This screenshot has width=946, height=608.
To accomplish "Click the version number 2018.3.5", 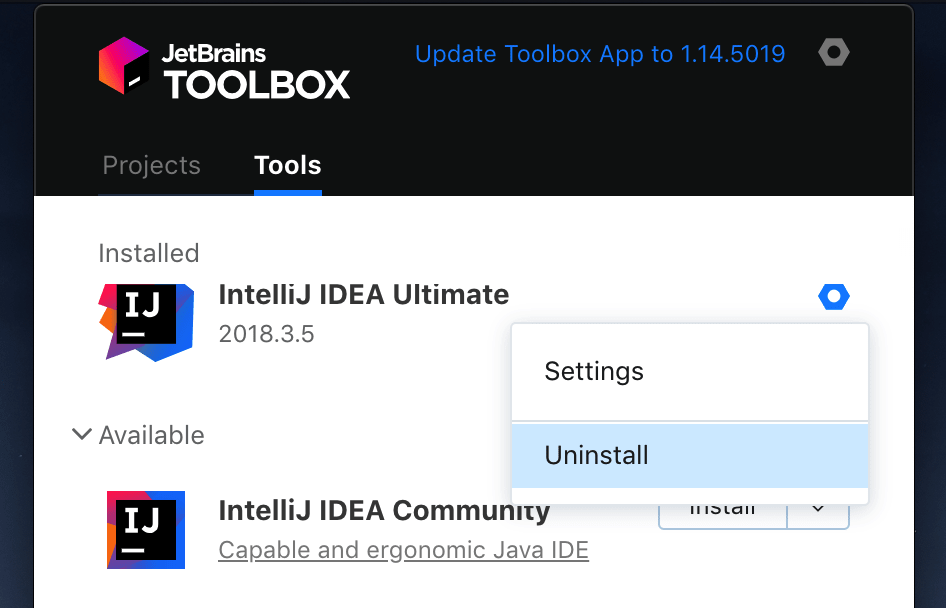I will pos(266,334).
